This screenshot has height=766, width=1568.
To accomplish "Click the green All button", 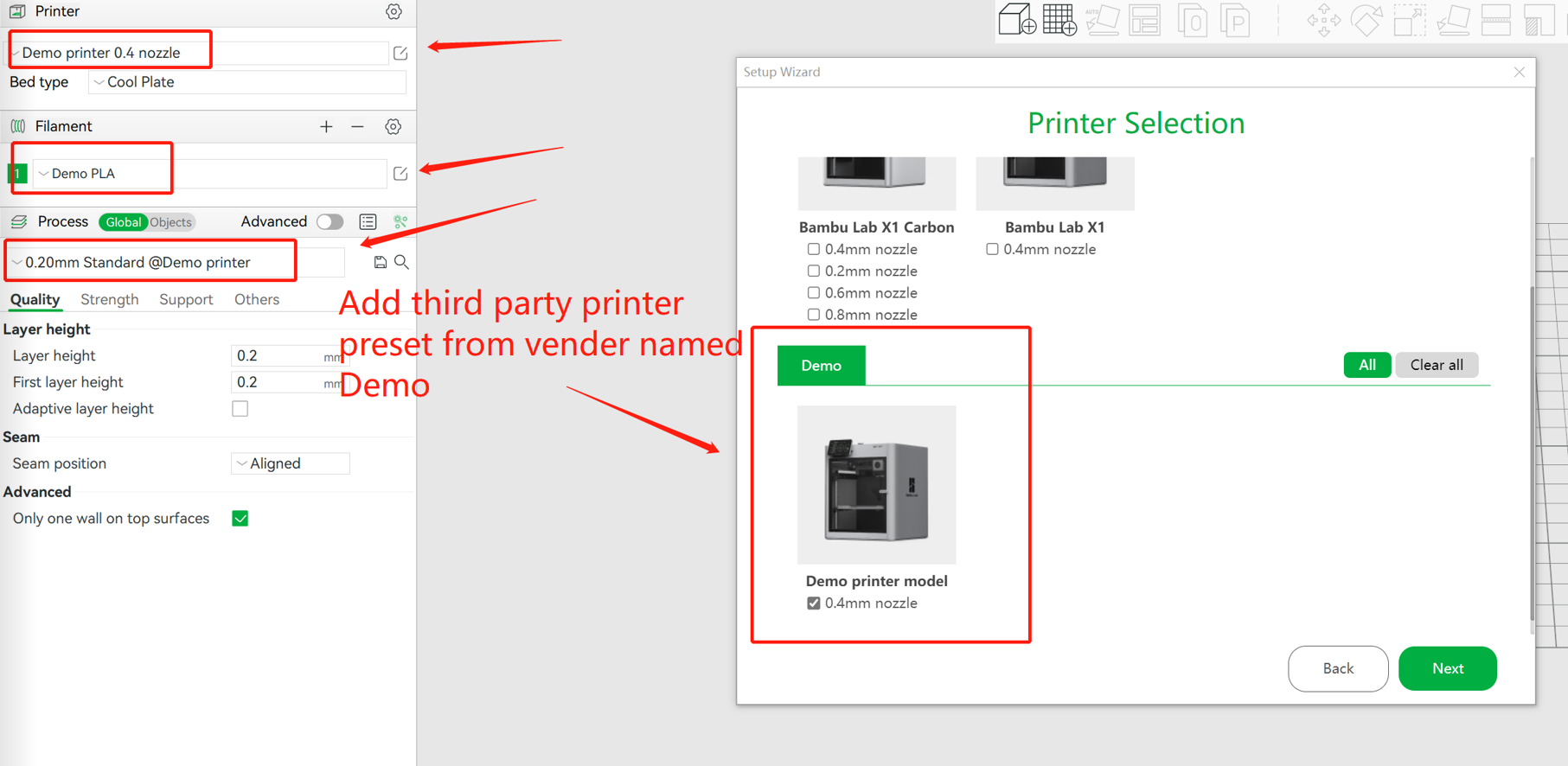I will (1367, 365).
